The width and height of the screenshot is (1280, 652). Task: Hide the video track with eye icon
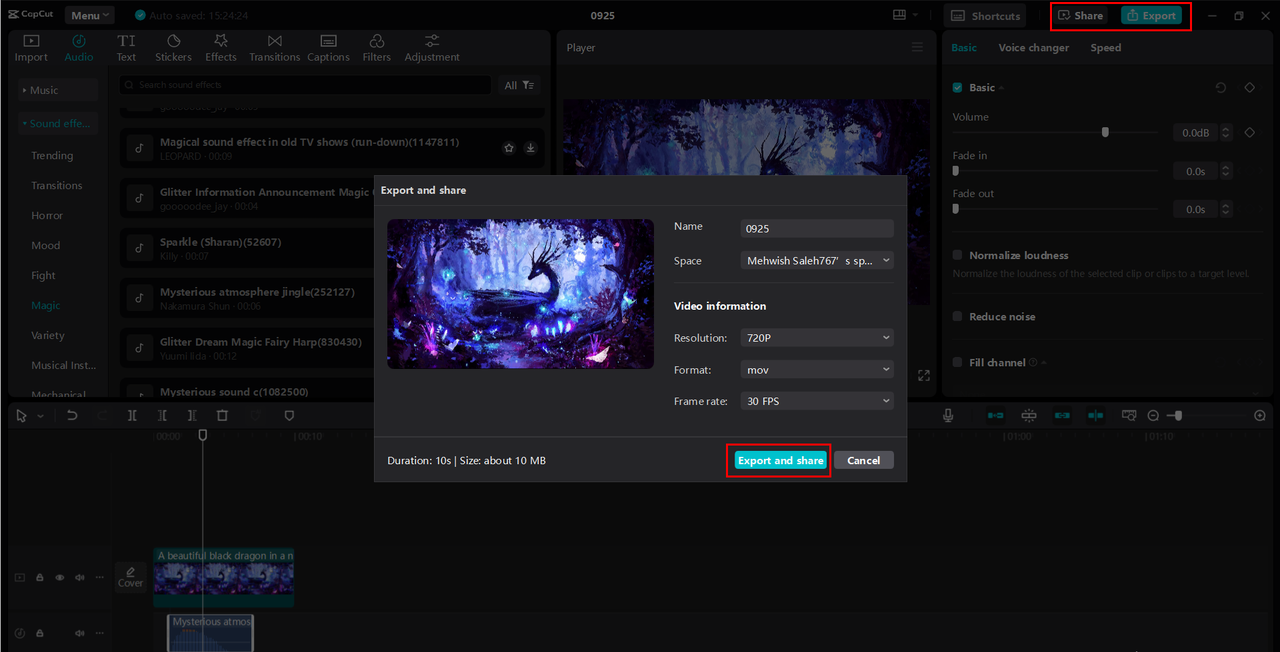click(59, 577)
